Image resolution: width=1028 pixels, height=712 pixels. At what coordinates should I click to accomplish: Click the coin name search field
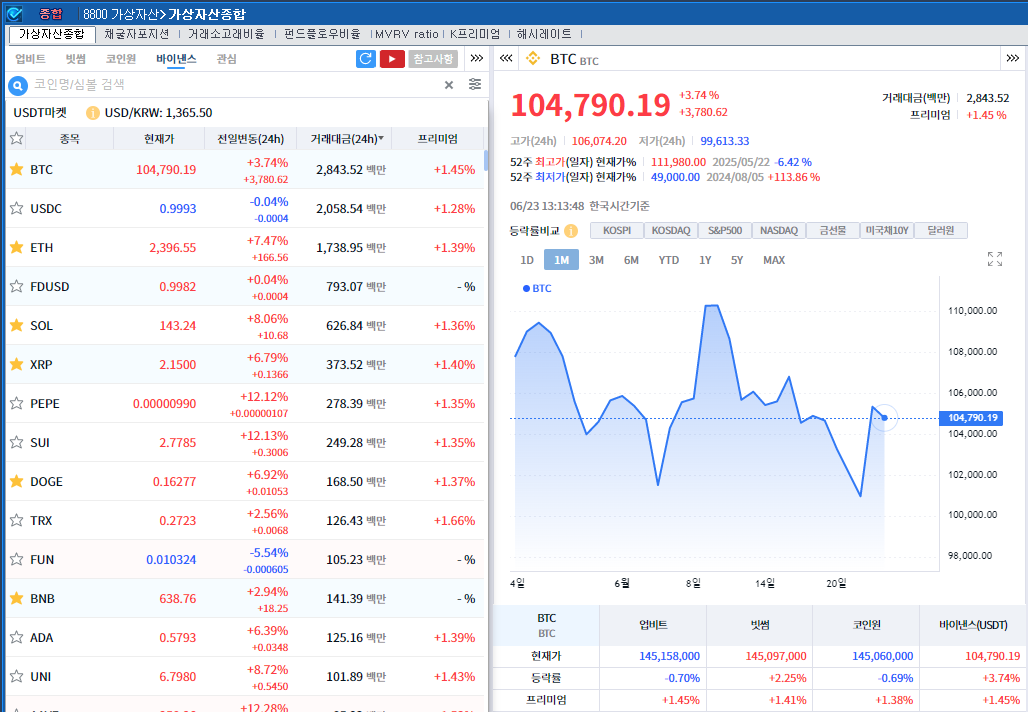(x=230, y=85)
